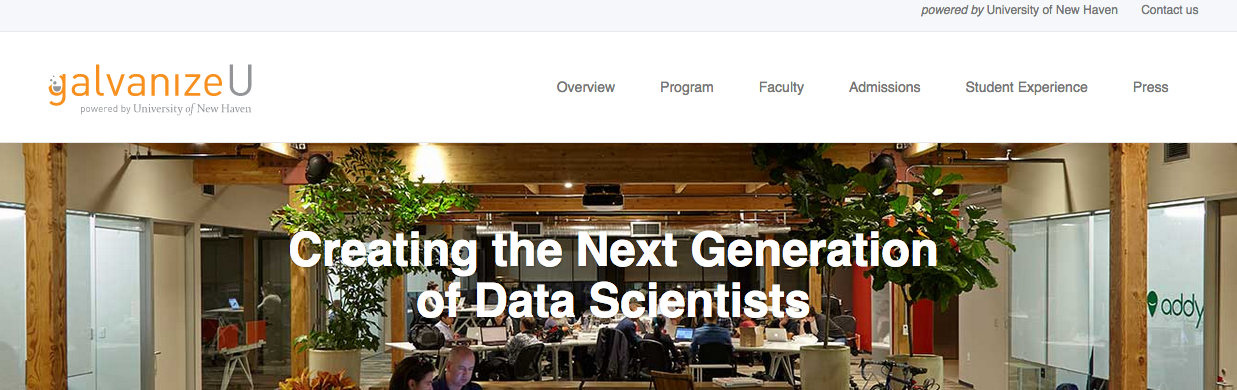Click the ceiling-mounted projector in the photo
Viewport: 1237px width, 390px height.
(x=603, y=195)
